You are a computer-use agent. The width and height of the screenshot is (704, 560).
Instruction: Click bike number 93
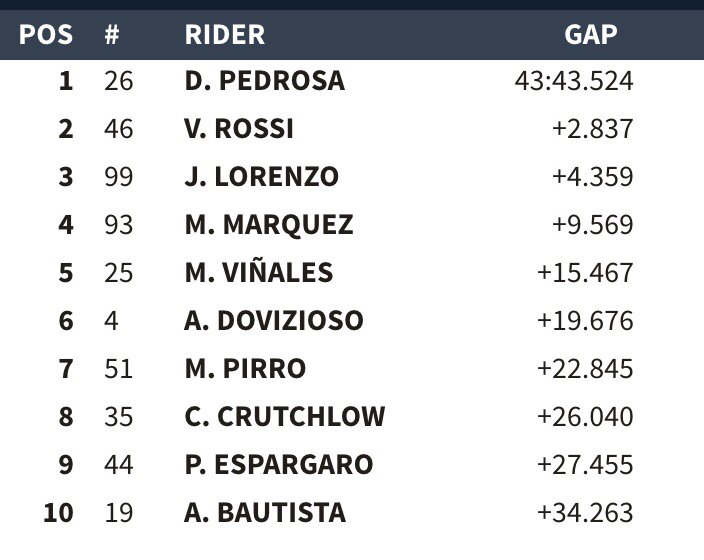[119, 225]
